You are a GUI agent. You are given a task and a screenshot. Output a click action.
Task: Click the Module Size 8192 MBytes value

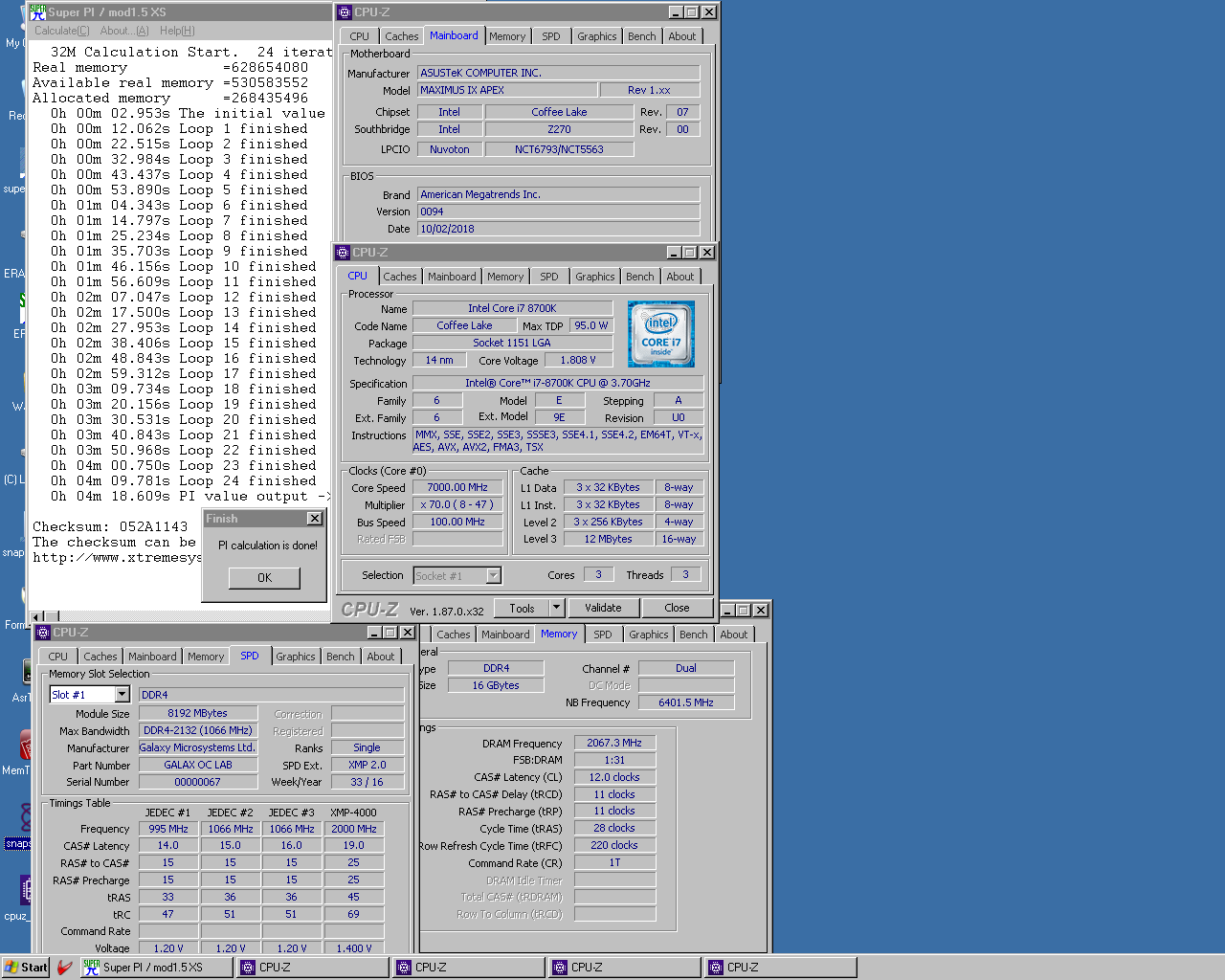[x=198, y=713]
